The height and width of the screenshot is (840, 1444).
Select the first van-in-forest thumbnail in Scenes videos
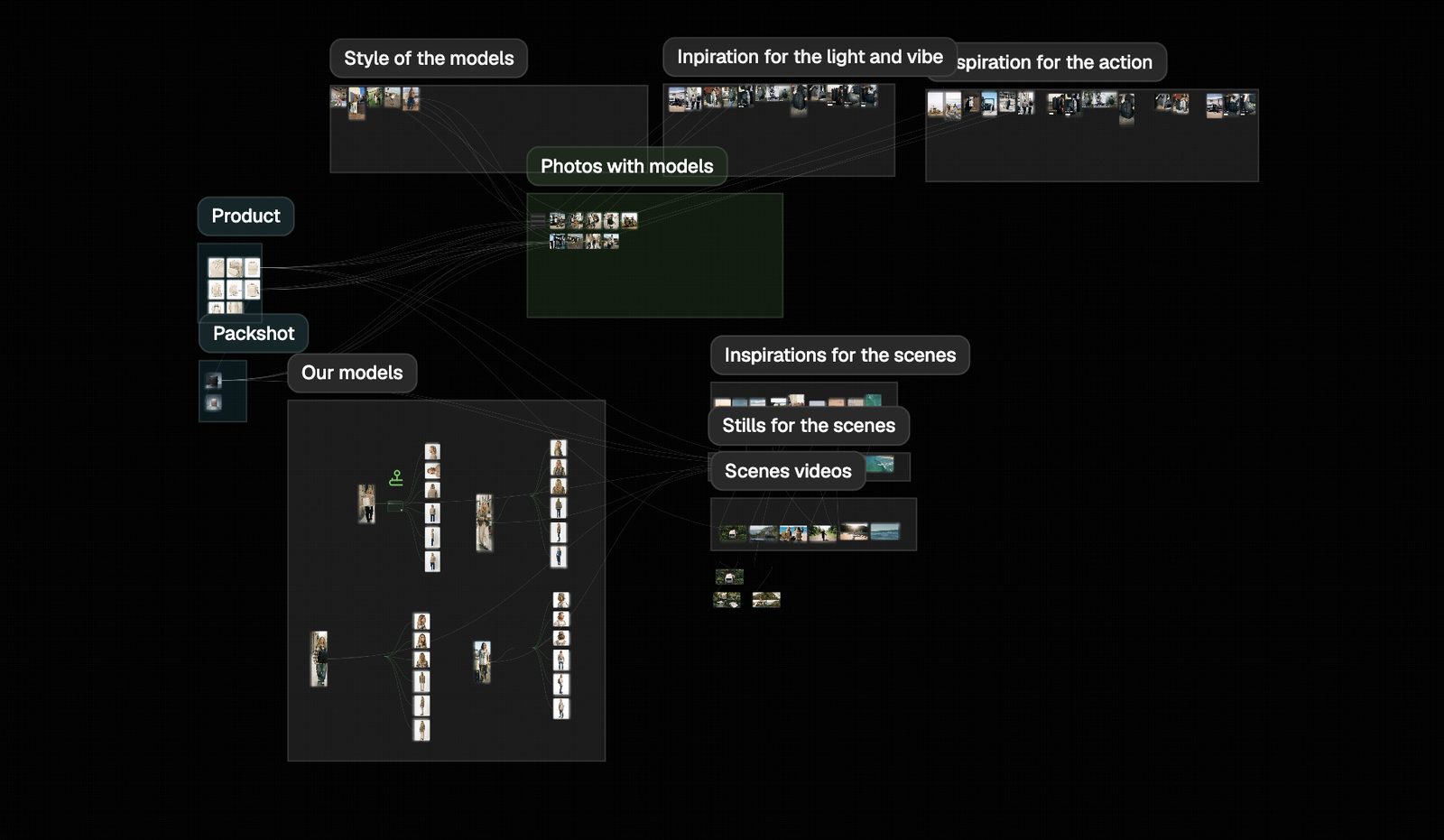tap(733, 533)
